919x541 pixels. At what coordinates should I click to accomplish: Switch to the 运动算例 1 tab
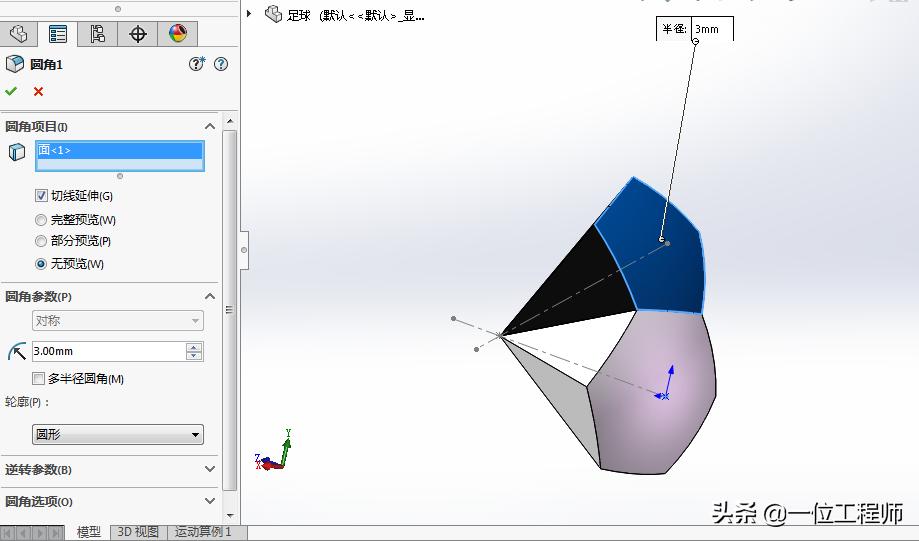(x=203, y=532)
